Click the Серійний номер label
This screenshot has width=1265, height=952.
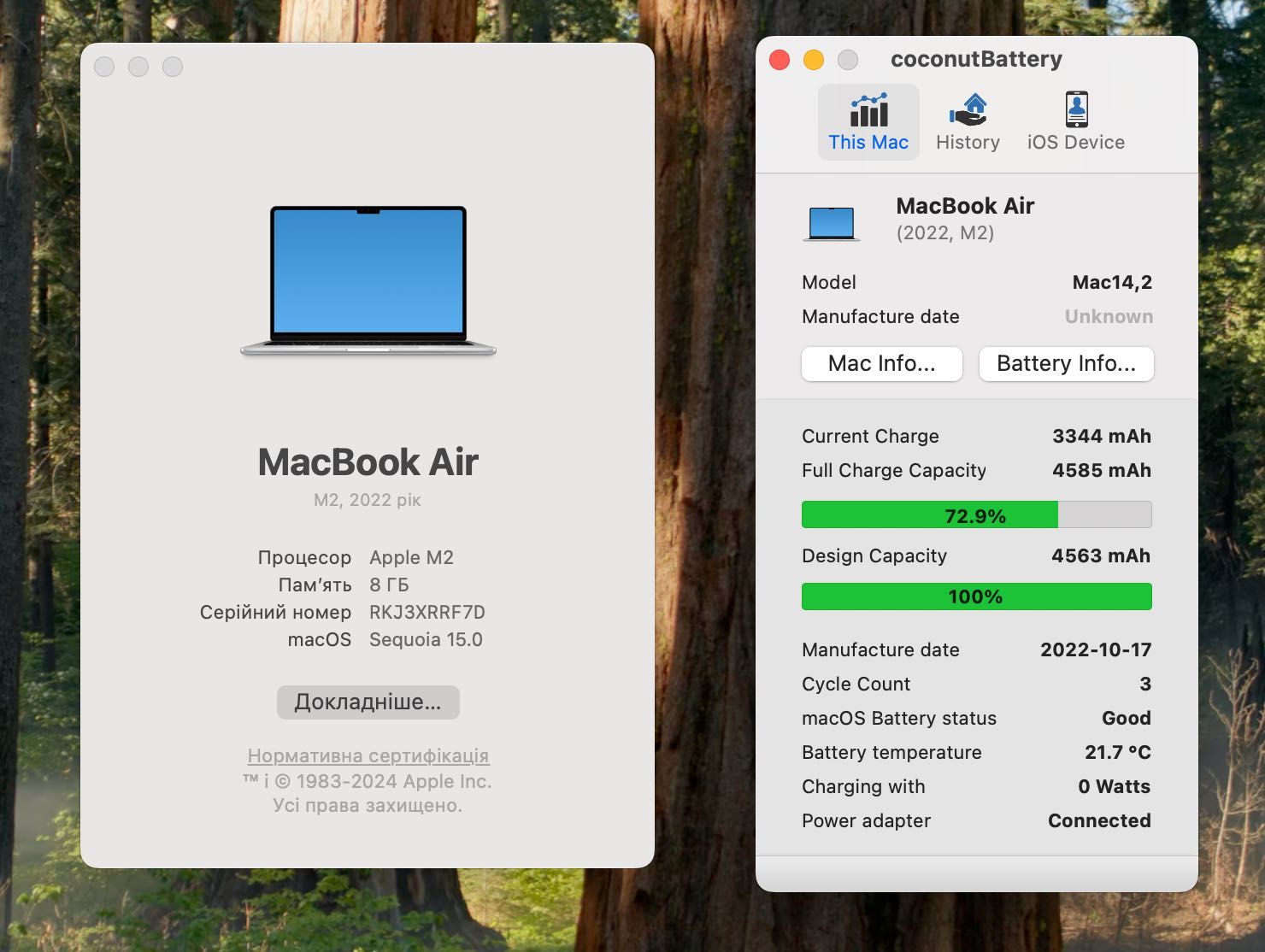tap(275, 612)
